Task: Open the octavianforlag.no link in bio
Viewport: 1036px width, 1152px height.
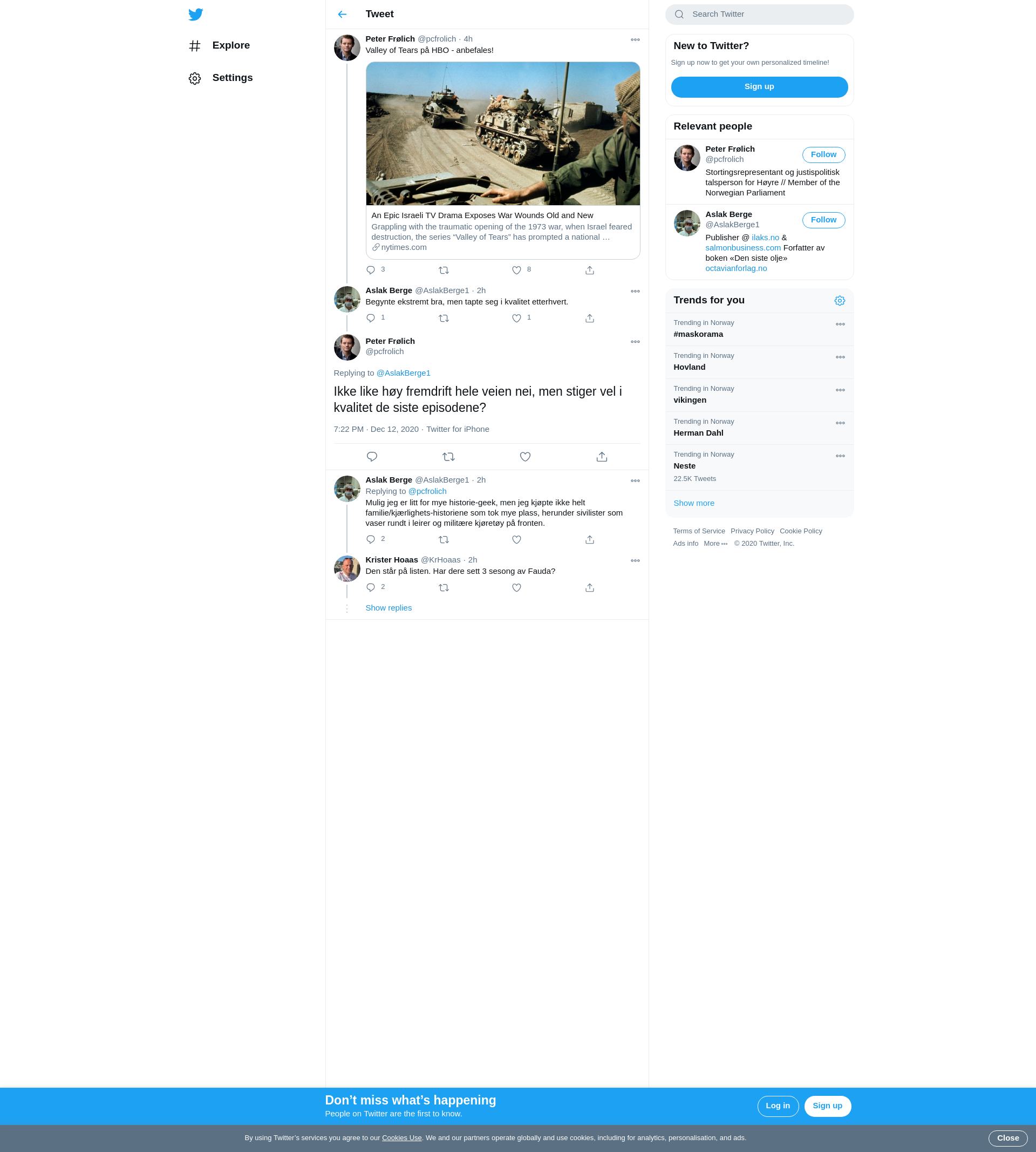Action: click(x=736, y=269)
